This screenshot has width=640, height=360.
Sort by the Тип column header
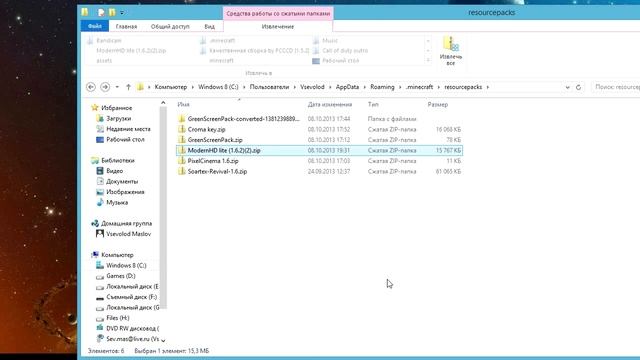pos(373,104)
